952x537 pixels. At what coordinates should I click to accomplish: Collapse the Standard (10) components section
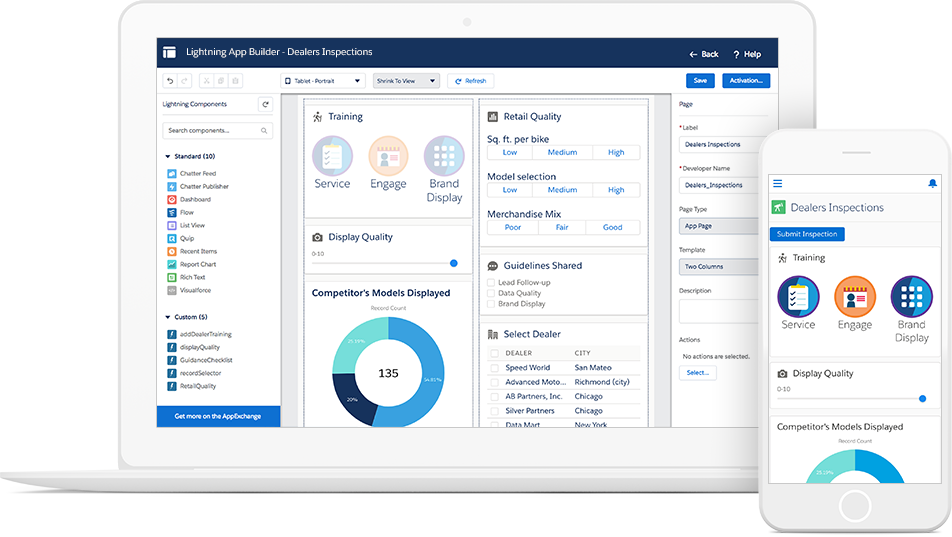(x=168, y=157)
